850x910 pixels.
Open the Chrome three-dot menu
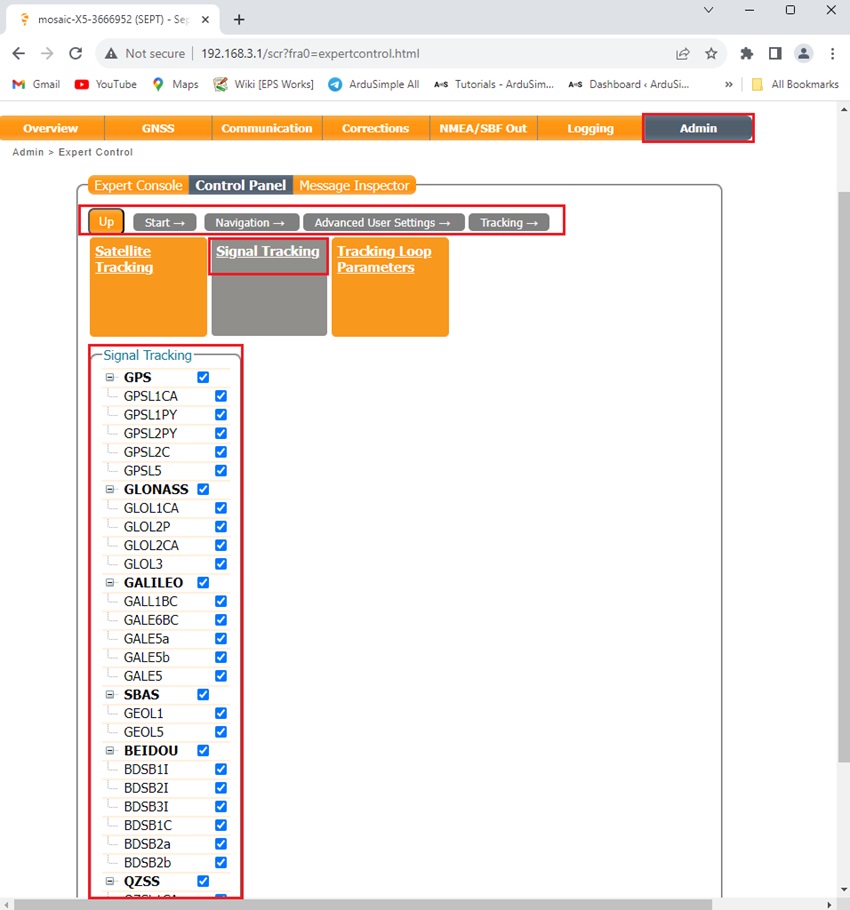pyautogui.click(x=832, y=54)
